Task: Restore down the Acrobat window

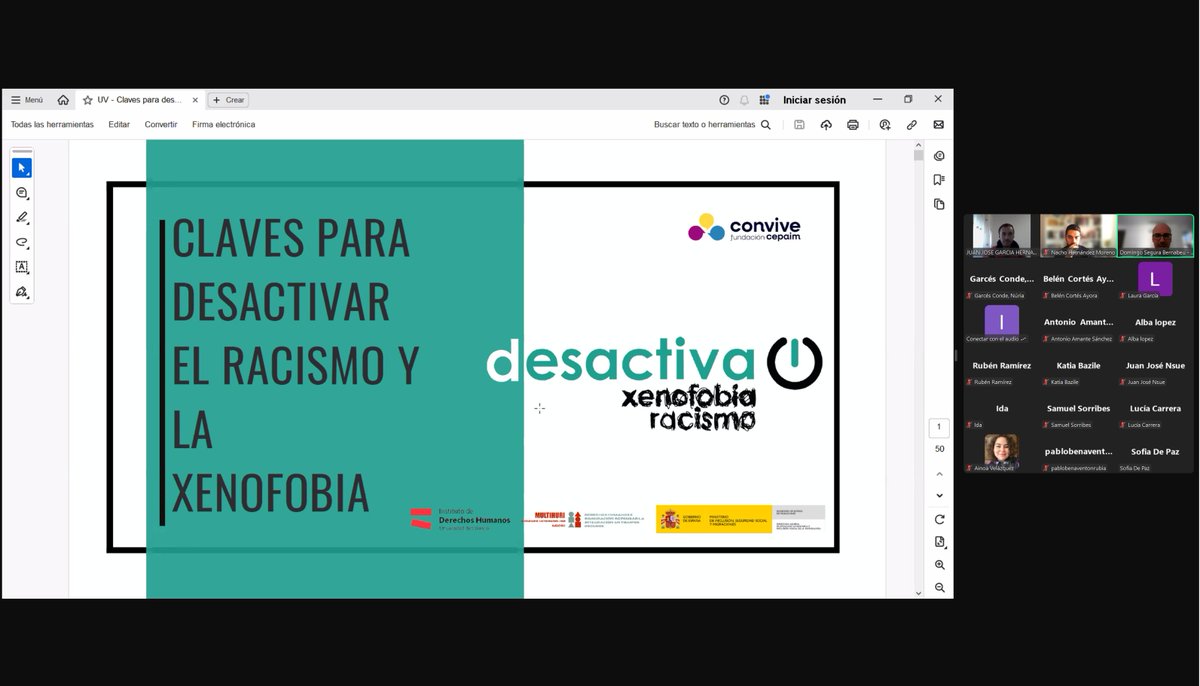Action: 908,99
